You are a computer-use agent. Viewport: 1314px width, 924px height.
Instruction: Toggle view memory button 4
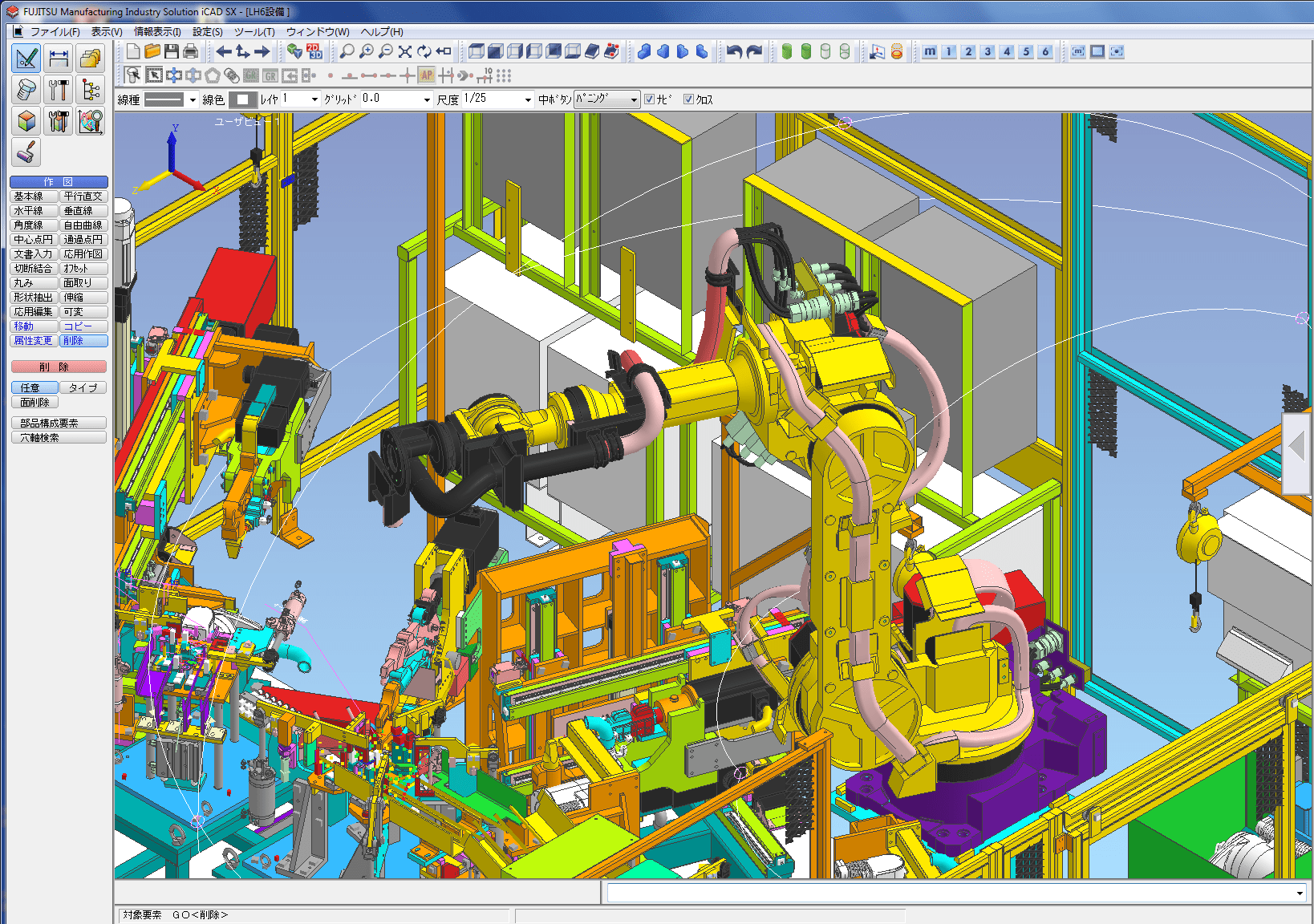(x=1007, y=51)
